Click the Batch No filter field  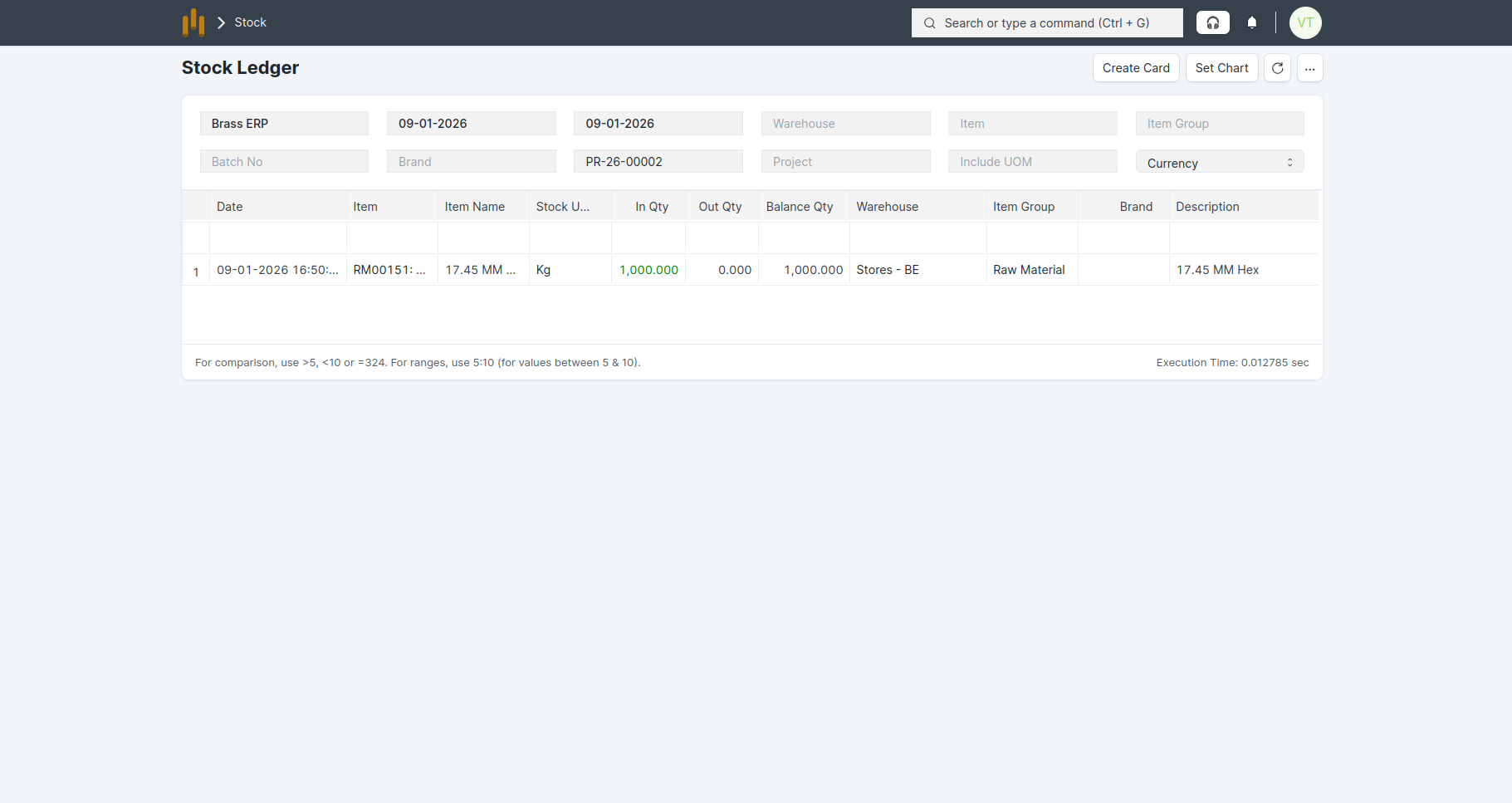[x=284, y=162]
